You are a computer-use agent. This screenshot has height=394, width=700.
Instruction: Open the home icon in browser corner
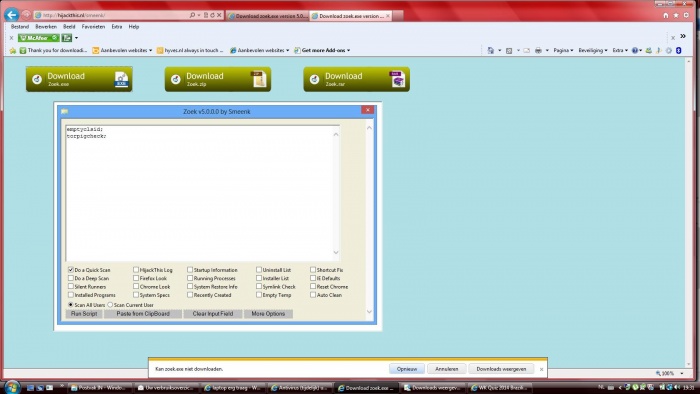pyautogui.click(x=666, y=15)
